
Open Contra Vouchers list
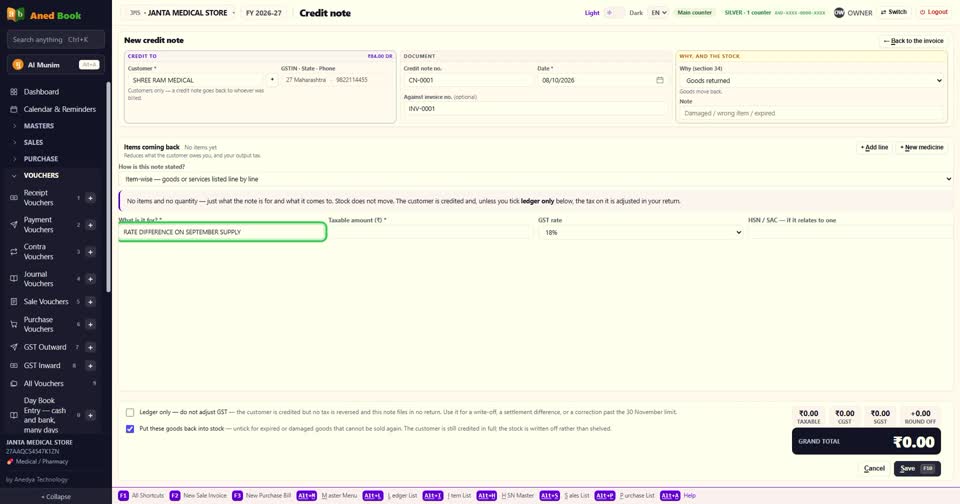click(x=39, y=252)
